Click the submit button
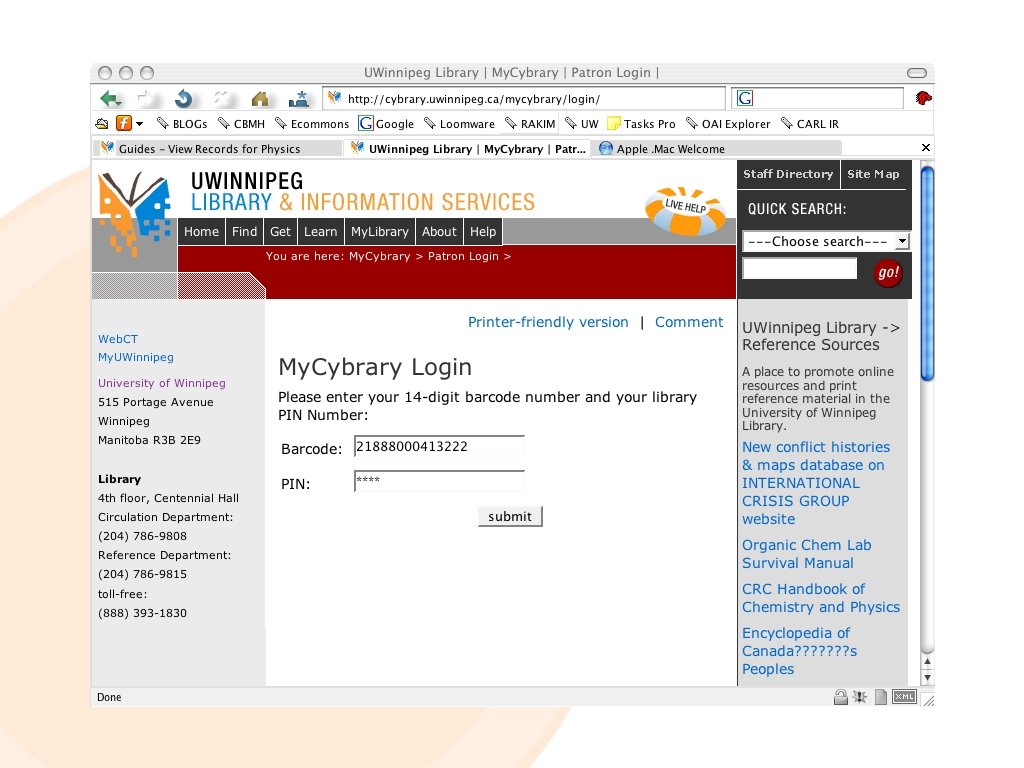The image size is (1024, 768). coord(510,517)
